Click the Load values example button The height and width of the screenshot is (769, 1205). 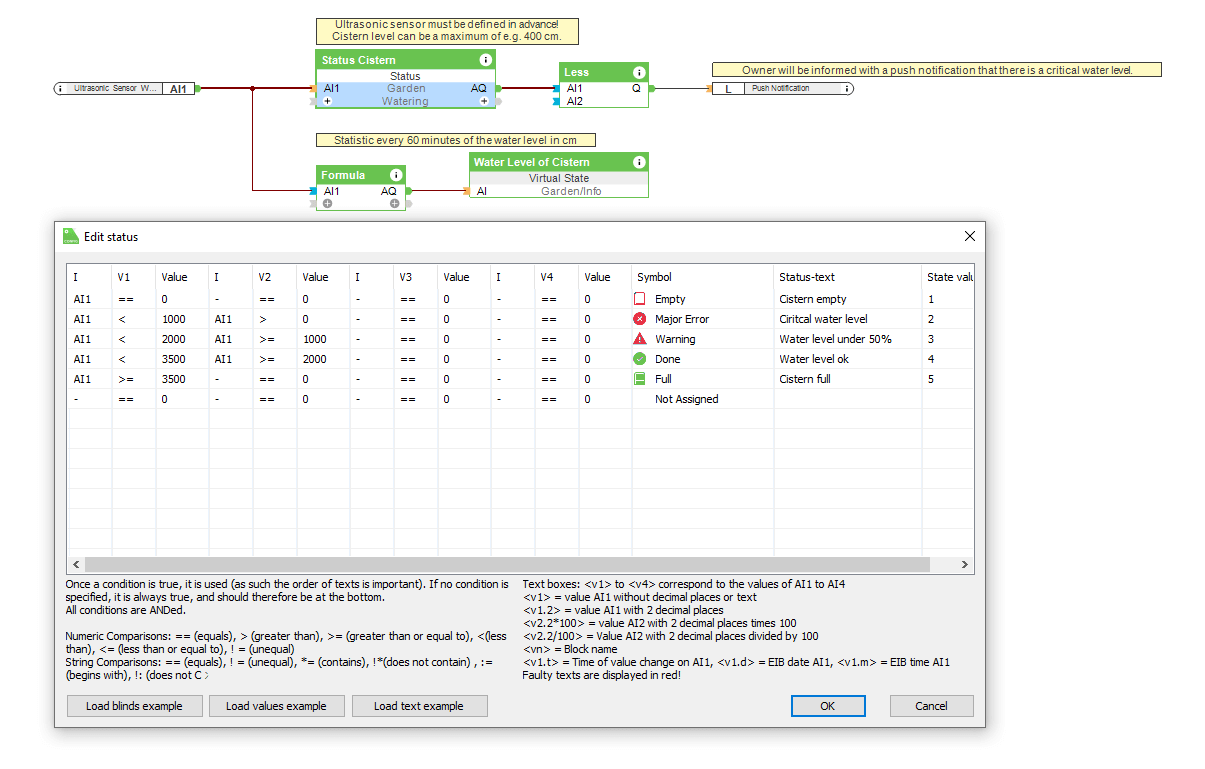click(x=276, y=706)
